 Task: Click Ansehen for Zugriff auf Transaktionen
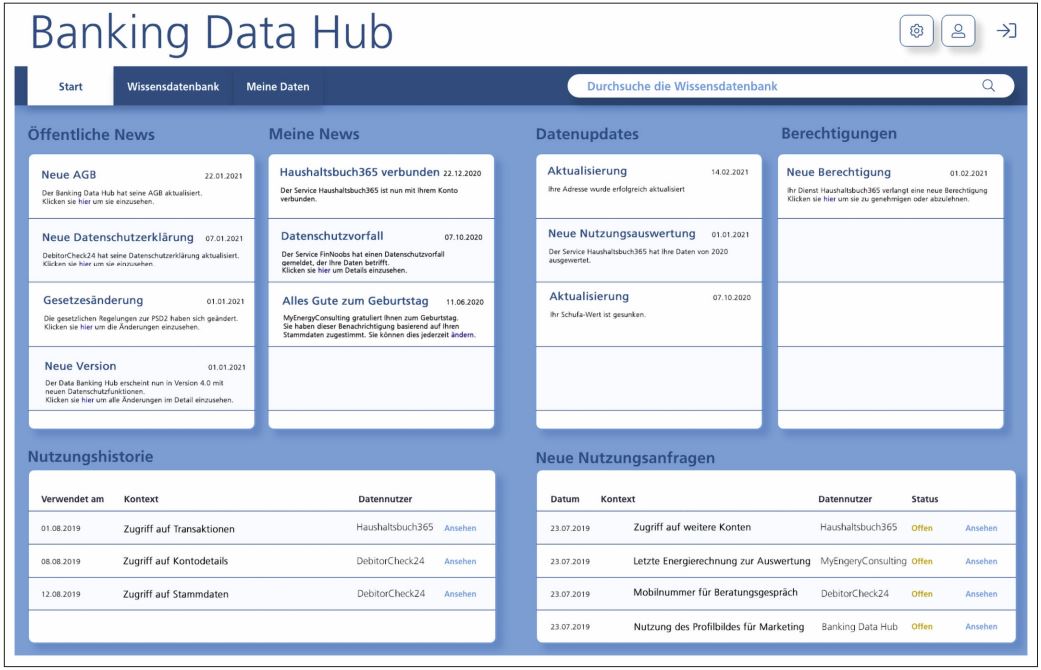460,528
